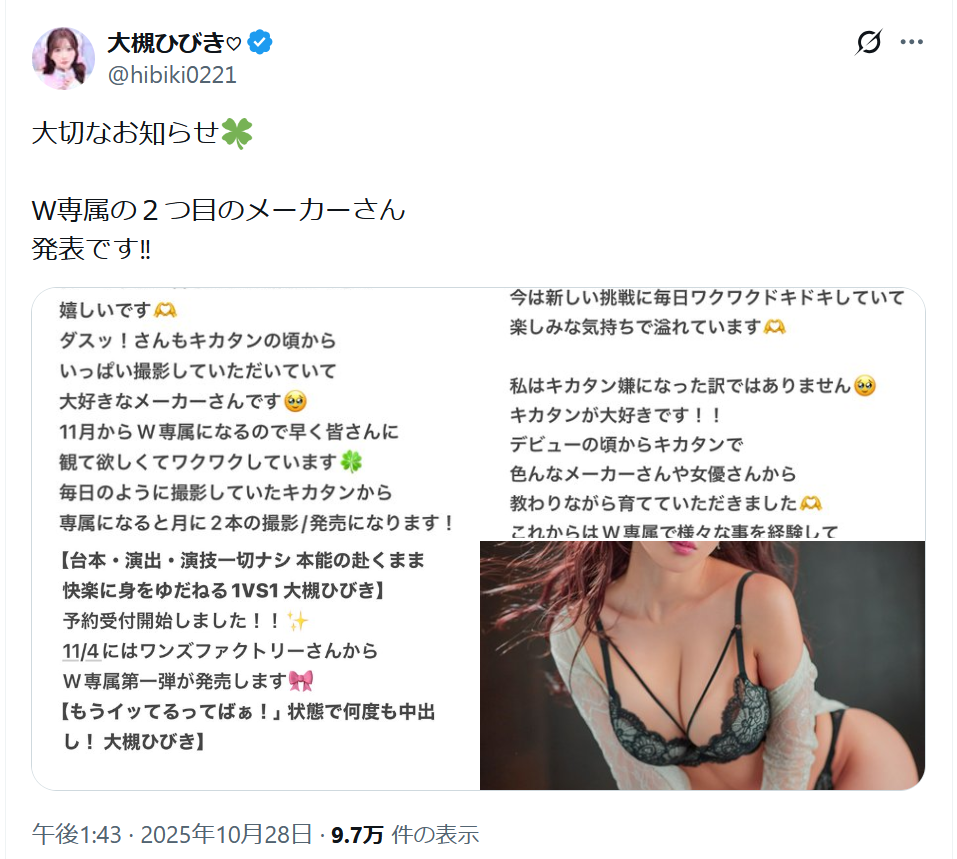
Task: Open the @hibiki0221 handle link
Action: [172, 75]
